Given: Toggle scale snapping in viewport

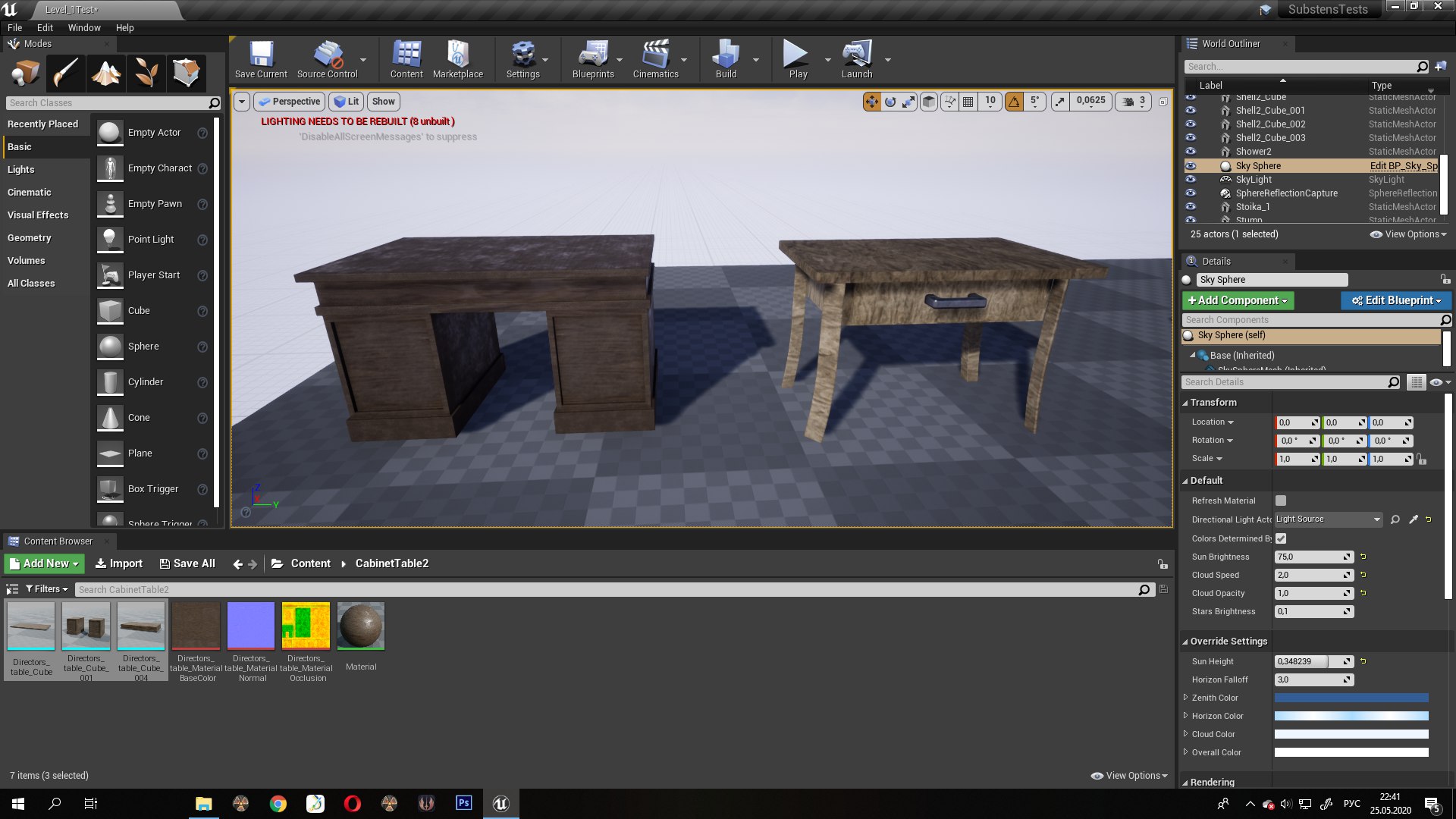Looking at the screenshot, I should point(1060,102).
